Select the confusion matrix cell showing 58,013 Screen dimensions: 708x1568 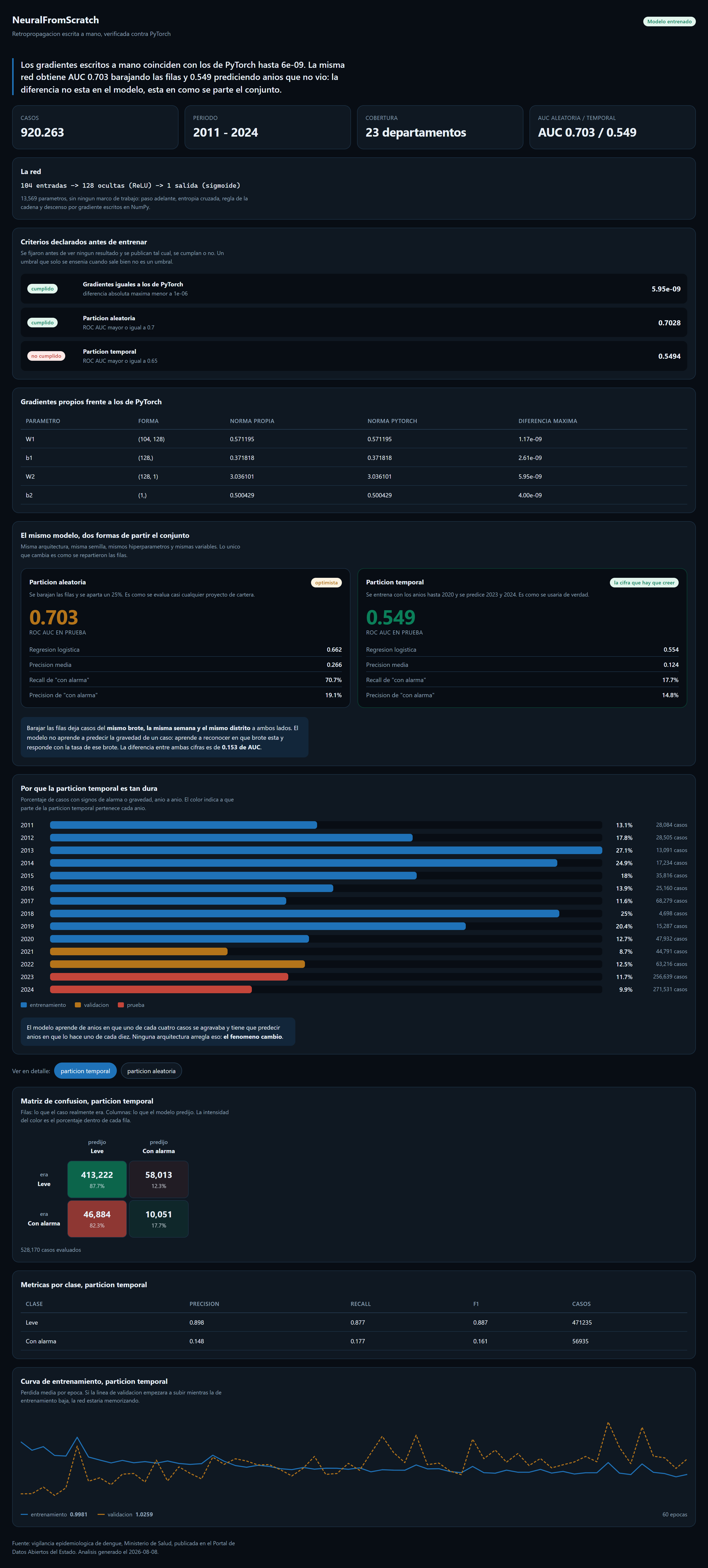coord(159,1179)
